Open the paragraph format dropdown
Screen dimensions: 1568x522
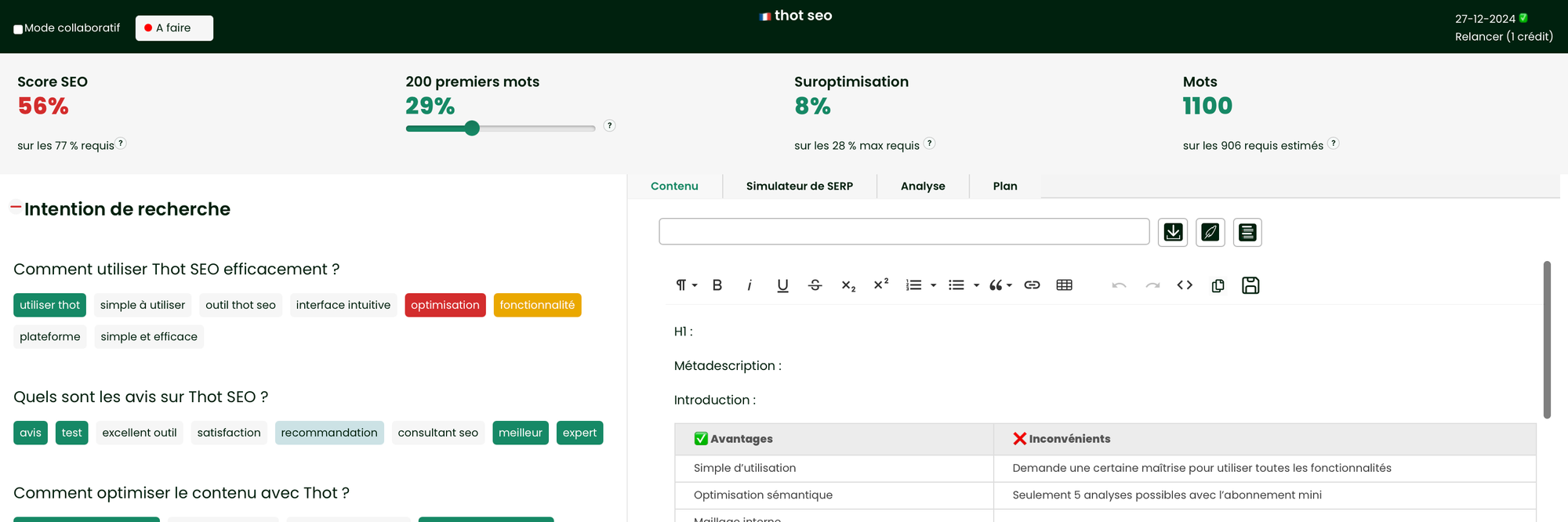point(686,285)
